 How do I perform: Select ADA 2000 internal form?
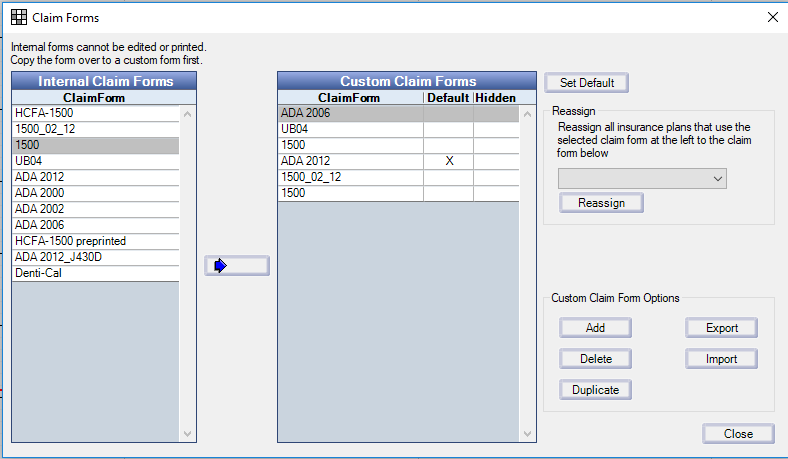[x=95, y=193]
